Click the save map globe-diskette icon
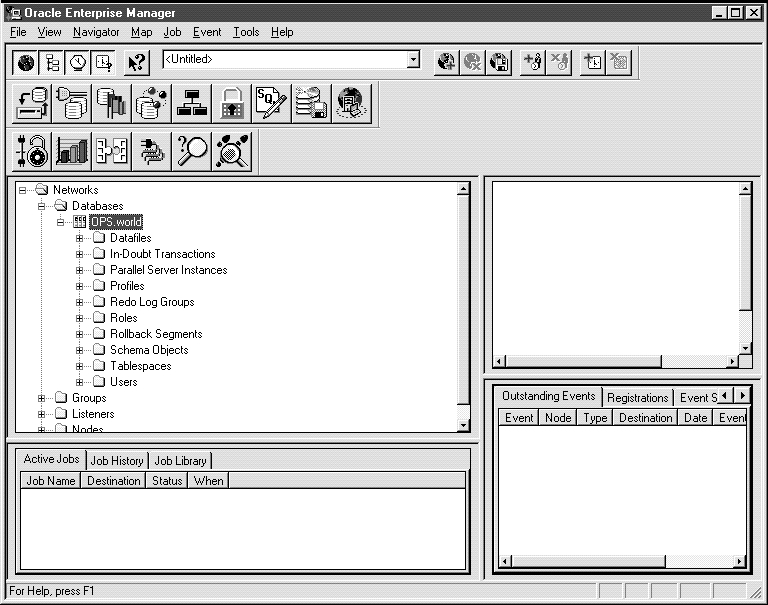Image resolution: width=768 pixels, height=605 pixels. click(x=499, y=62)
